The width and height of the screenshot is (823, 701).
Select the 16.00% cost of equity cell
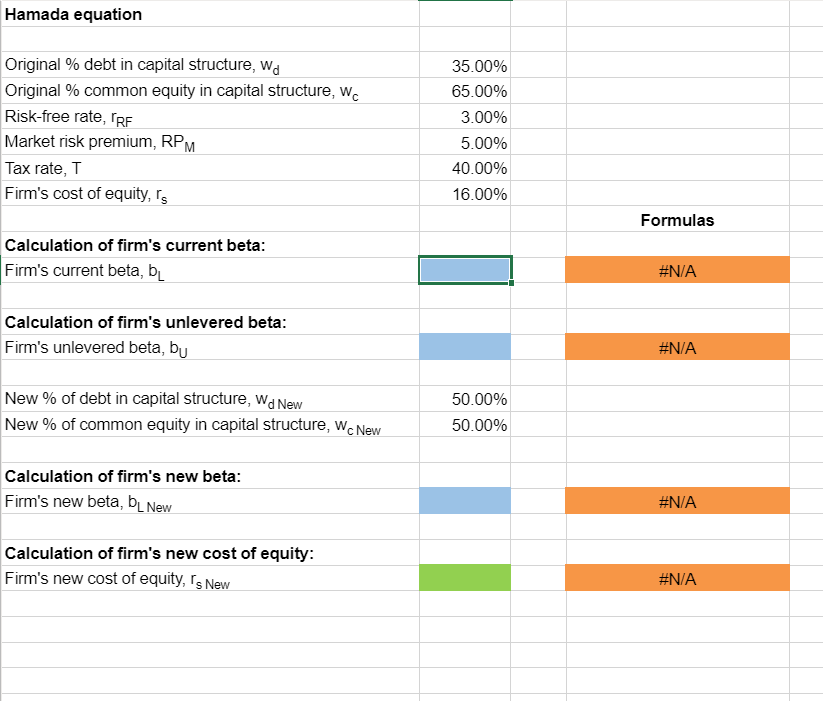(x=464, y=194)
